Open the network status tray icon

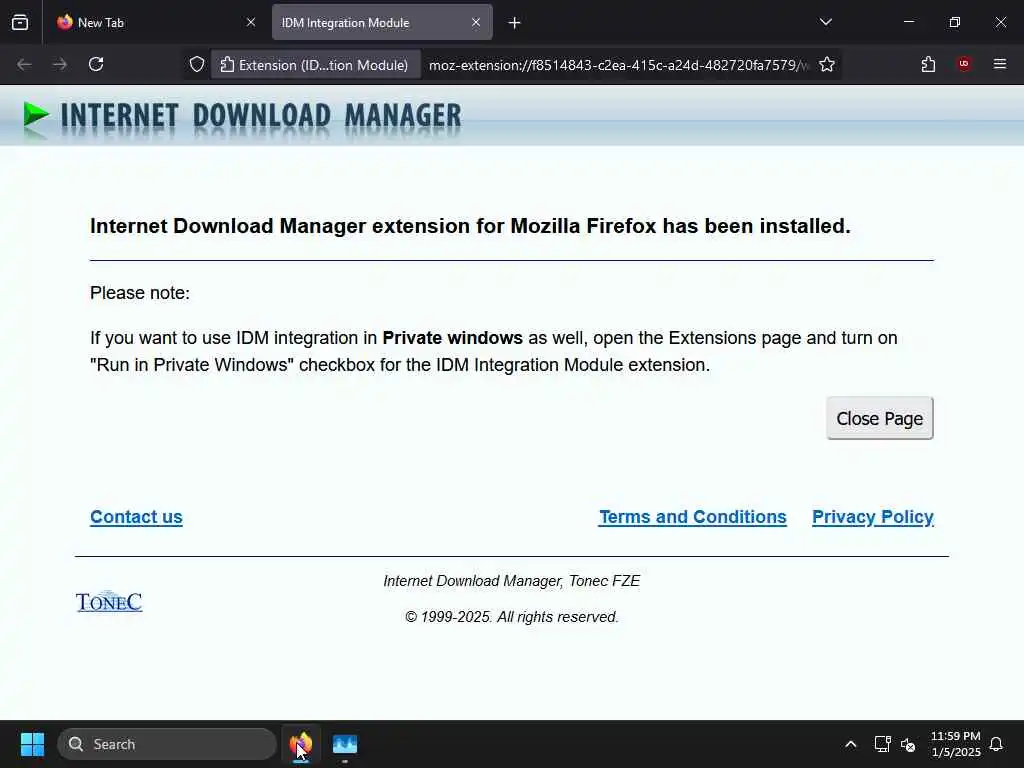[x=882, y=744]
